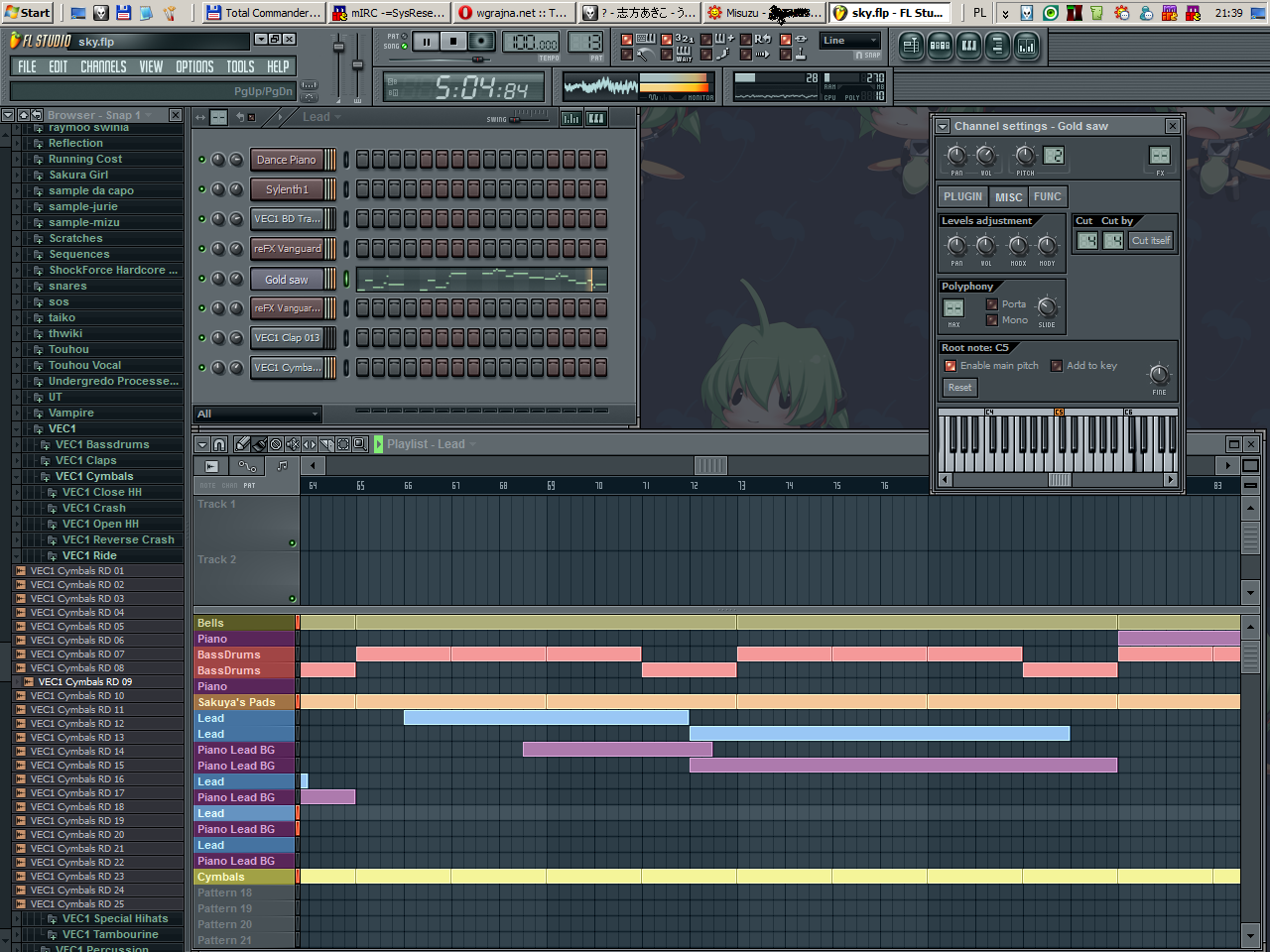This screenshot has width=1270, height=952.
Task: Select the playlist slip tool
Action: point(310,444)
